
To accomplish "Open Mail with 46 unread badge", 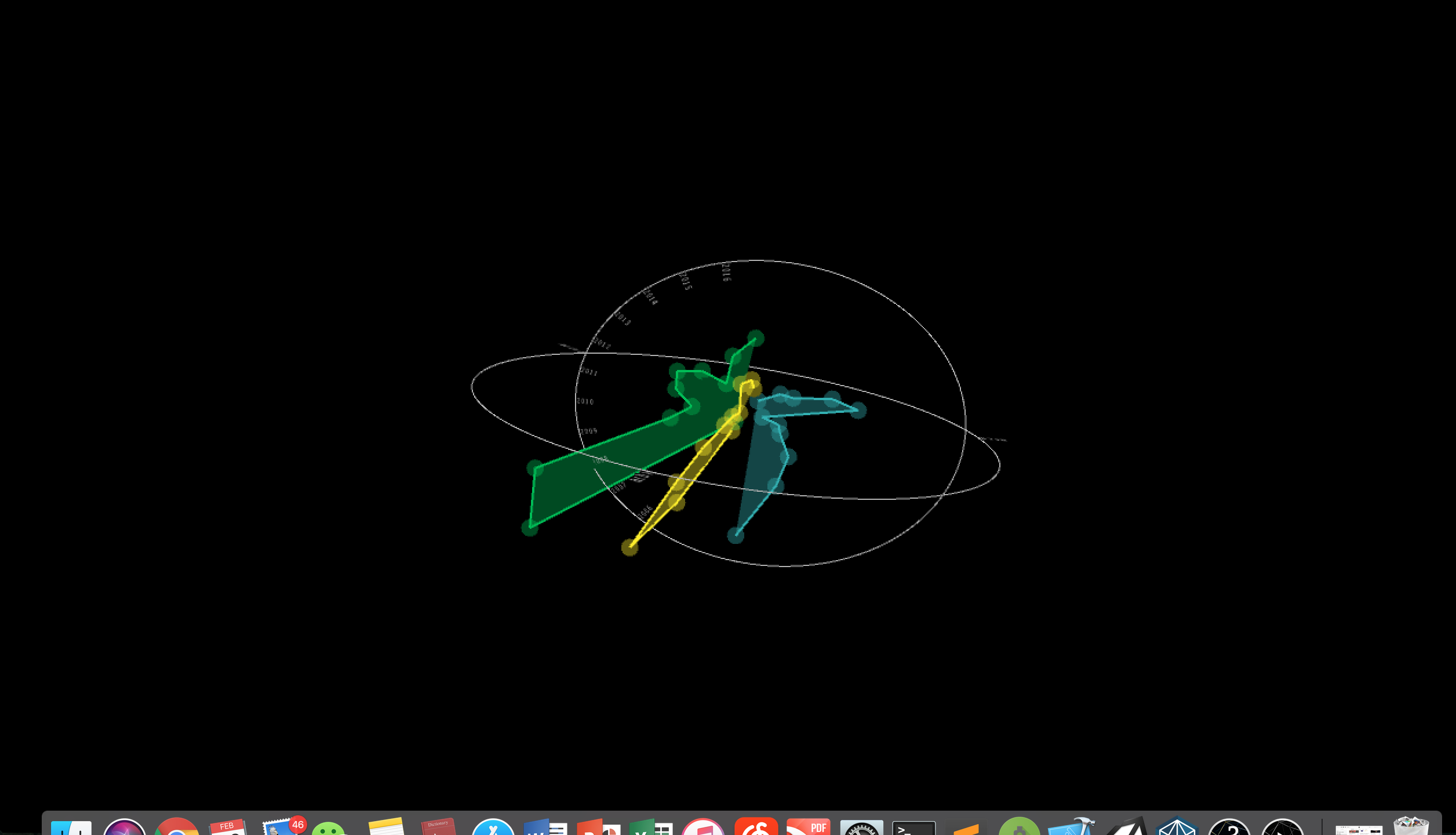I will 281,827.
